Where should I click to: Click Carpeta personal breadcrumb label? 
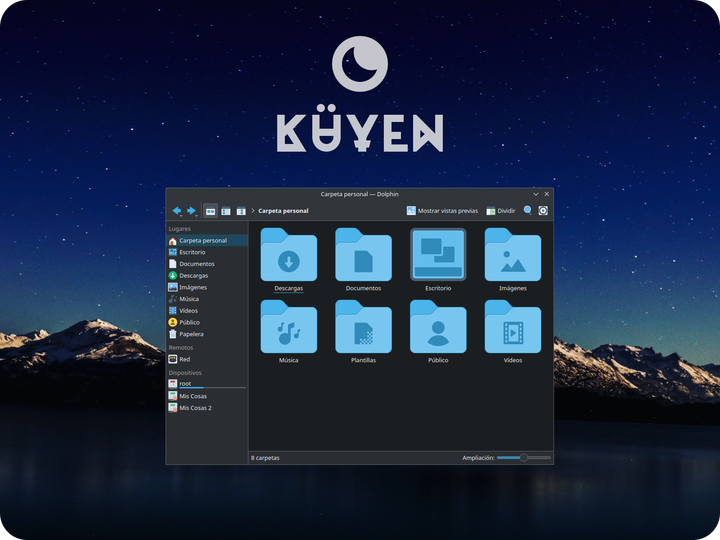pos(283,211)
